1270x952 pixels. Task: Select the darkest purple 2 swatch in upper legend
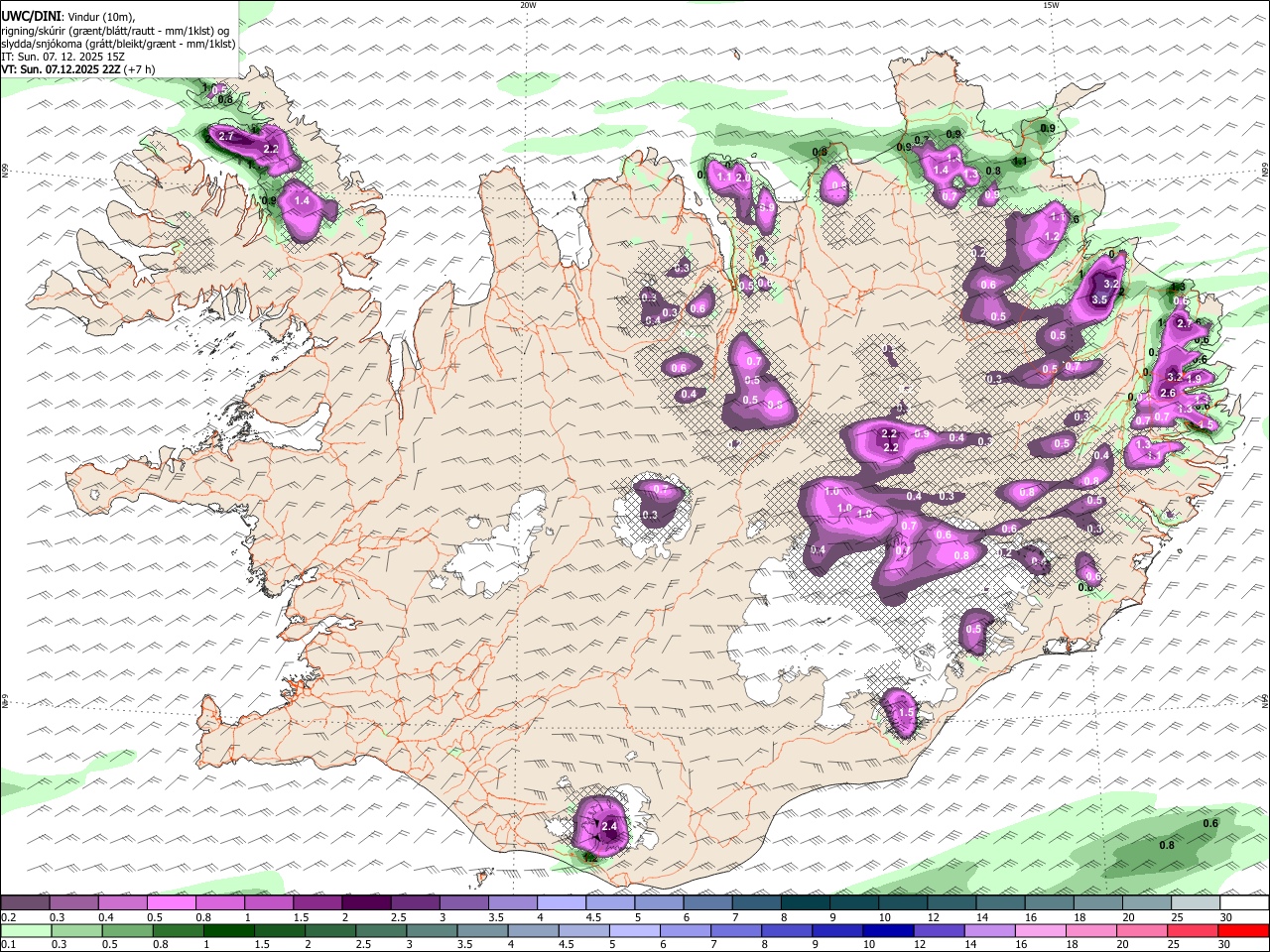pos(366,903)
